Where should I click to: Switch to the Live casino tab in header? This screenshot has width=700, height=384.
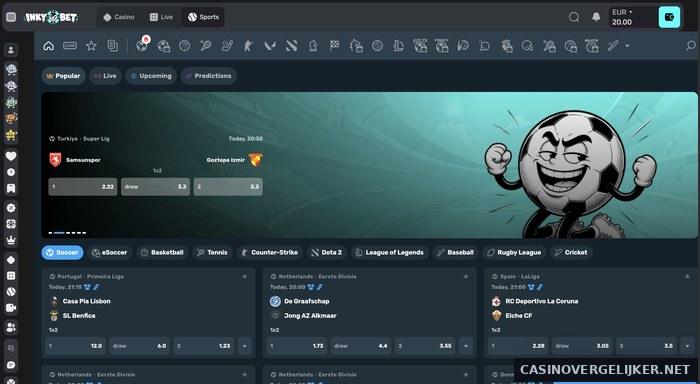[x=161, y=17]
